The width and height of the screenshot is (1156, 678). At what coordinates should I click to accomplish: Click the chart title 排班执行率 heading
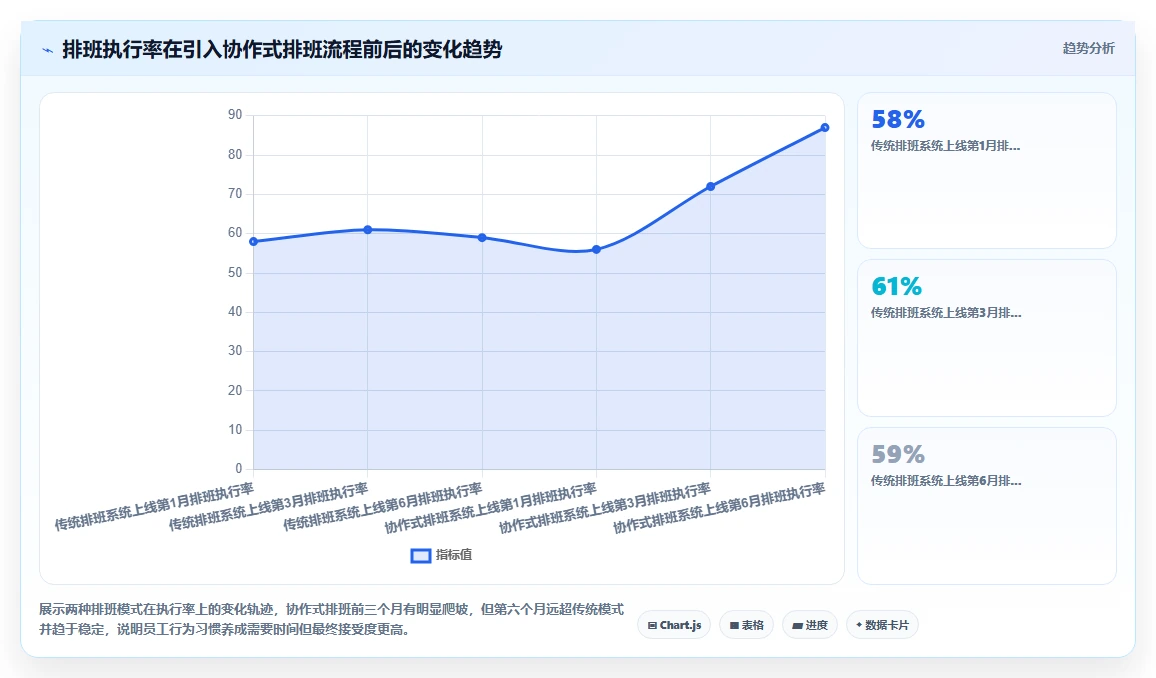click(x=282, y=49)
